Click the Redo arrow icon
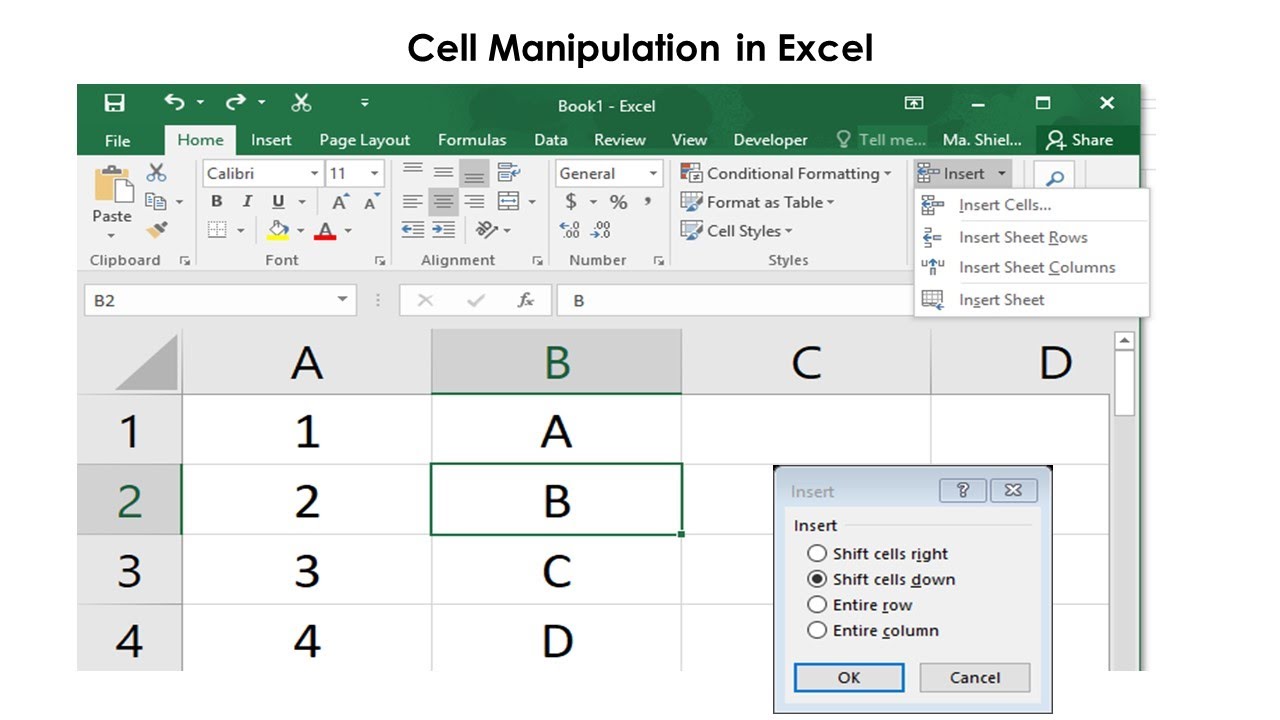 coord(236,102)
